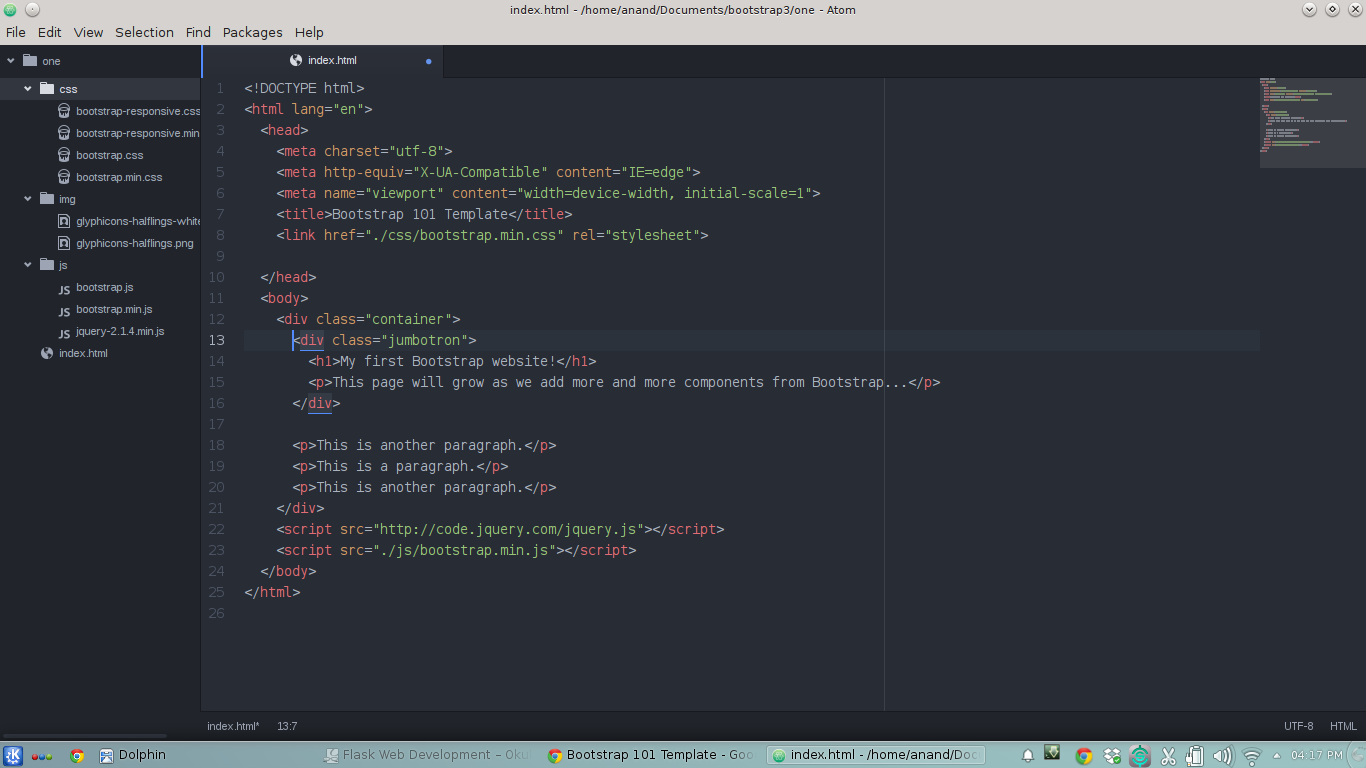Viewport: 1366px width, 768px height.
Task: Click the 'My first Bootstrap website!' heading text
Action: tap(448, 361)
